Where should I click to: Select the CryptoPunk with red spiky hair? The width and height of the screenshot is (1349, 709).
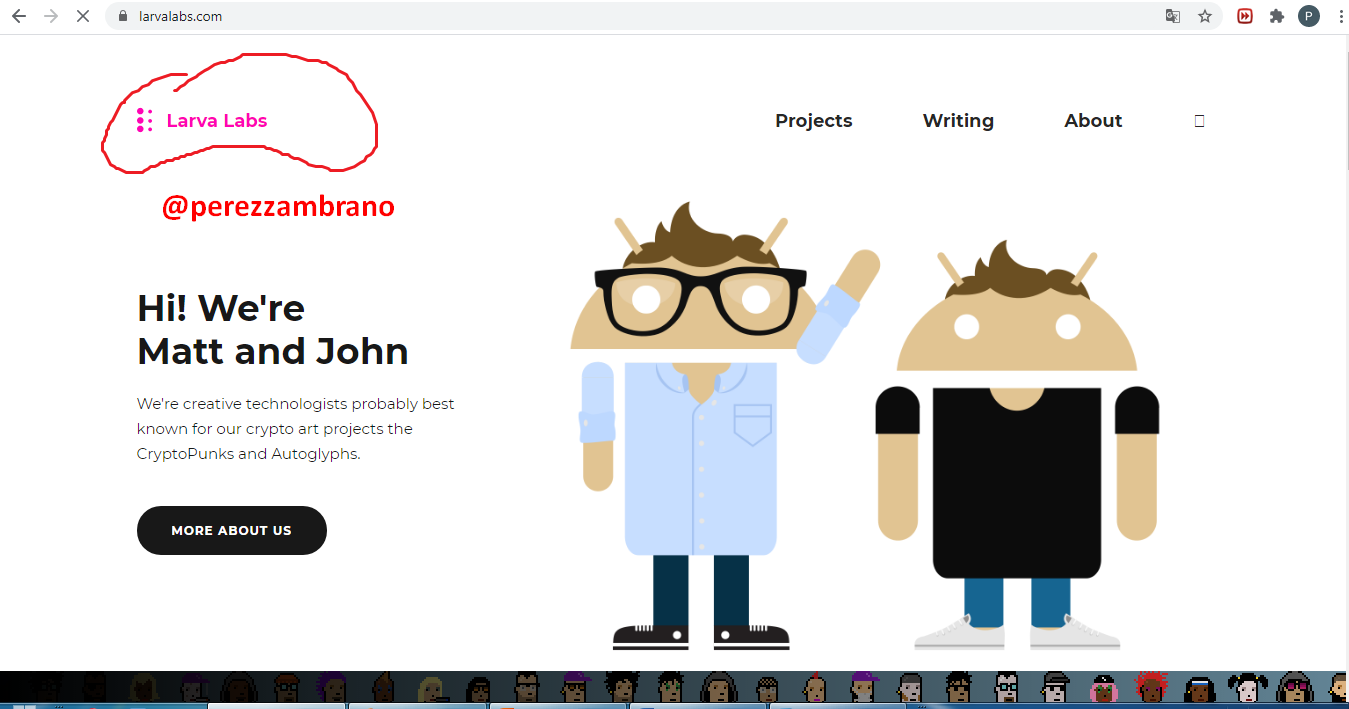pyautogui.click(x=1151, y=688)
